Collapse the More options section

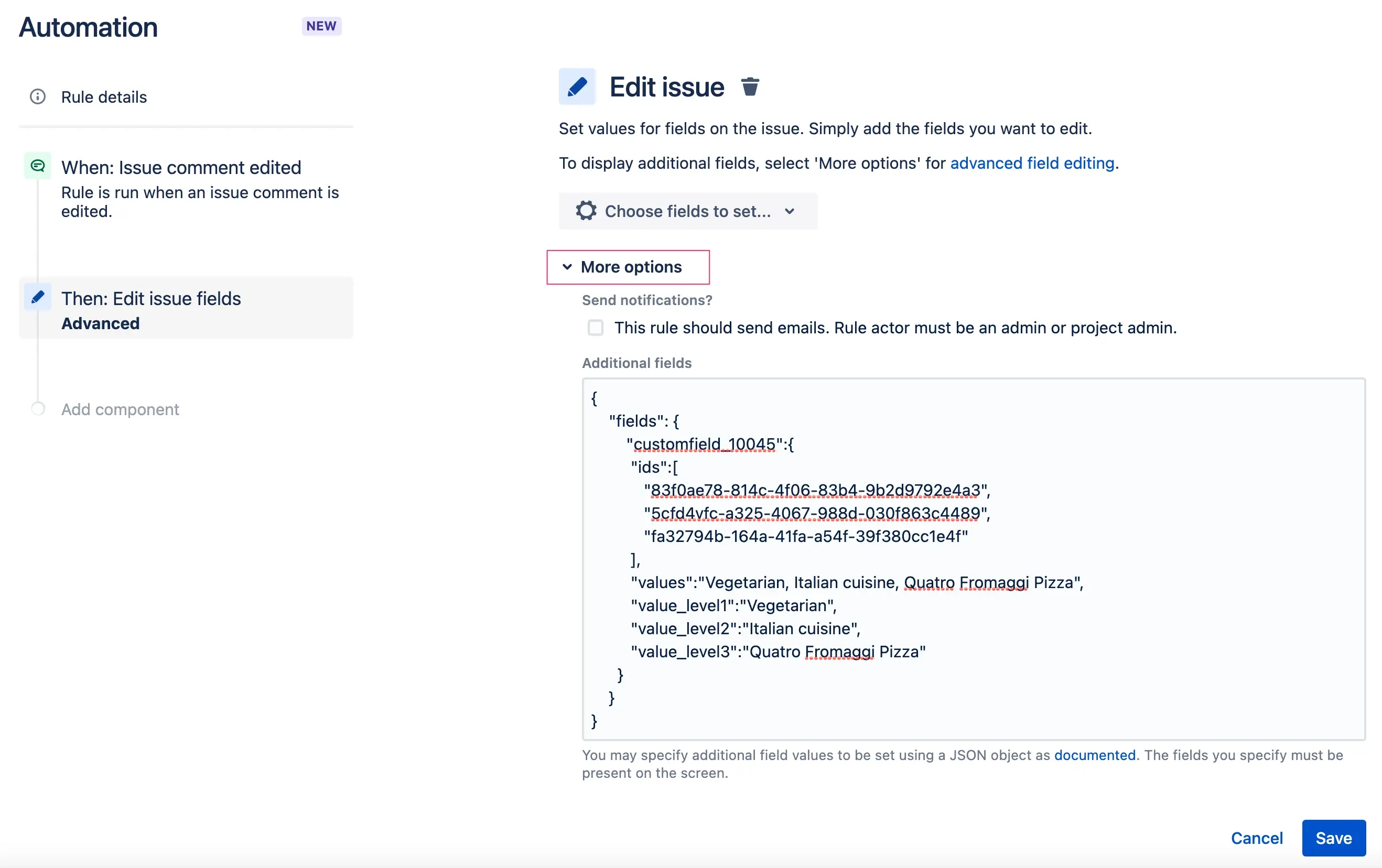629,267
